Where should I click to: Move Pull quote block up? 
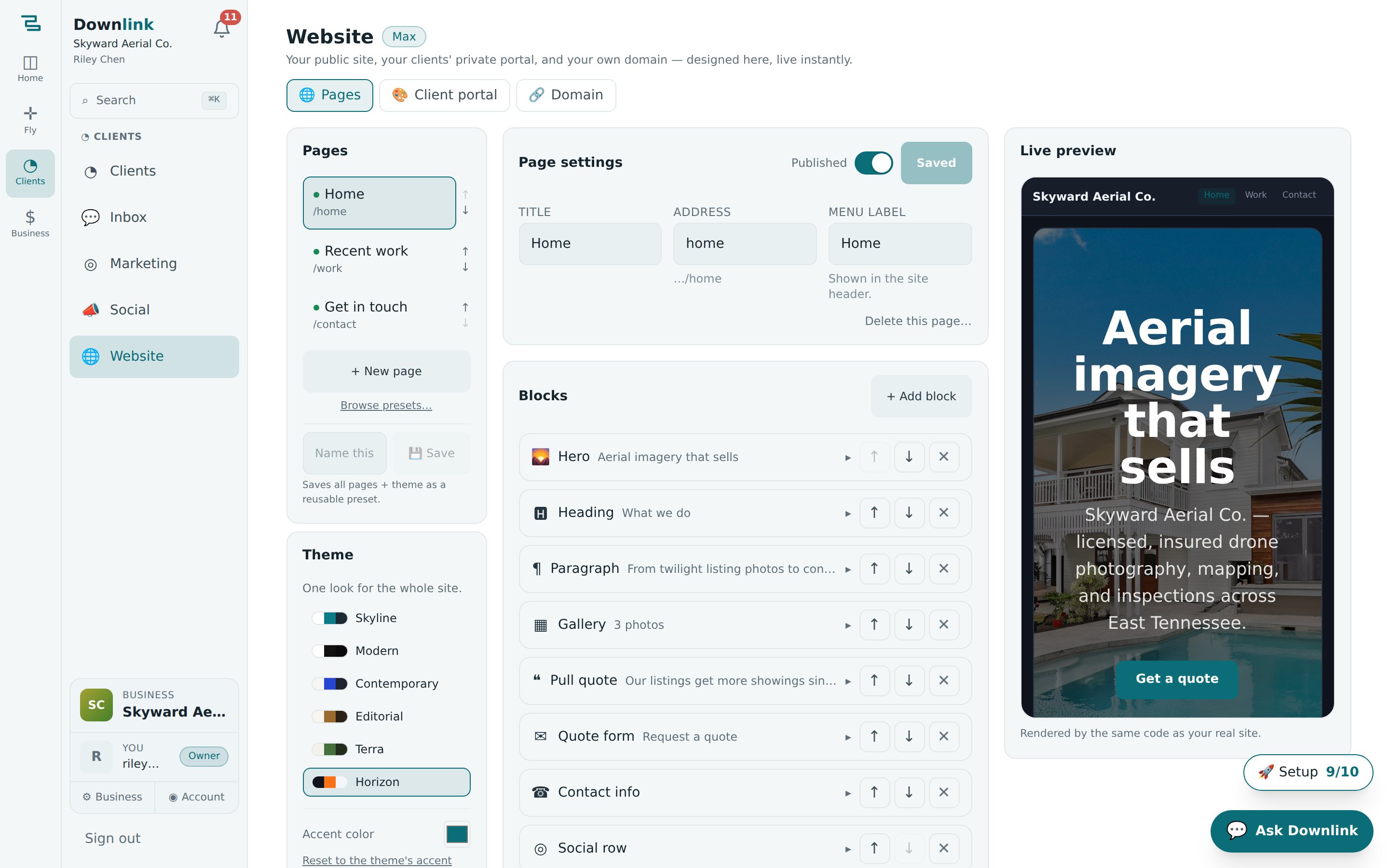coord(874,680)
